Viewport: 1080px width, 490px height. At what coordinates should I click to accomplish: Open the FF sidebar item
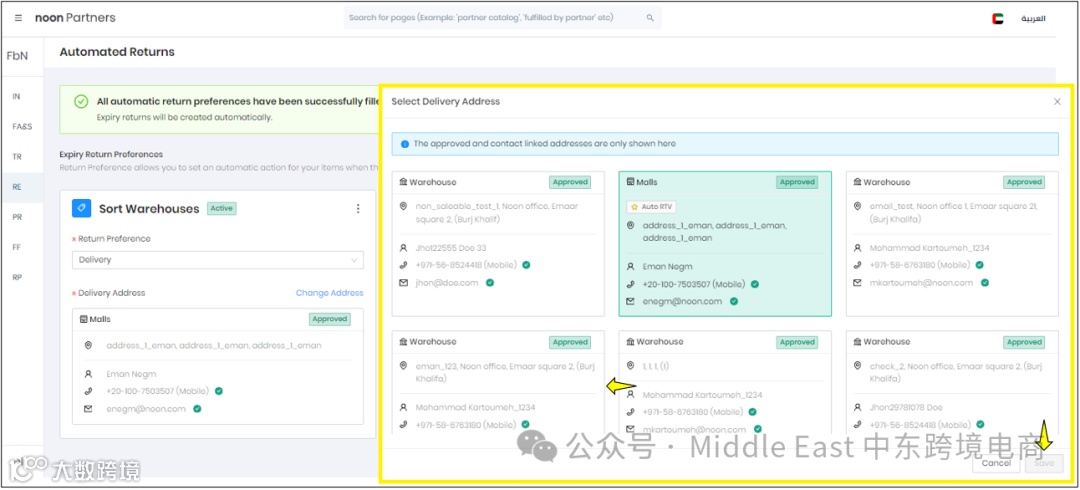point(17,247)
